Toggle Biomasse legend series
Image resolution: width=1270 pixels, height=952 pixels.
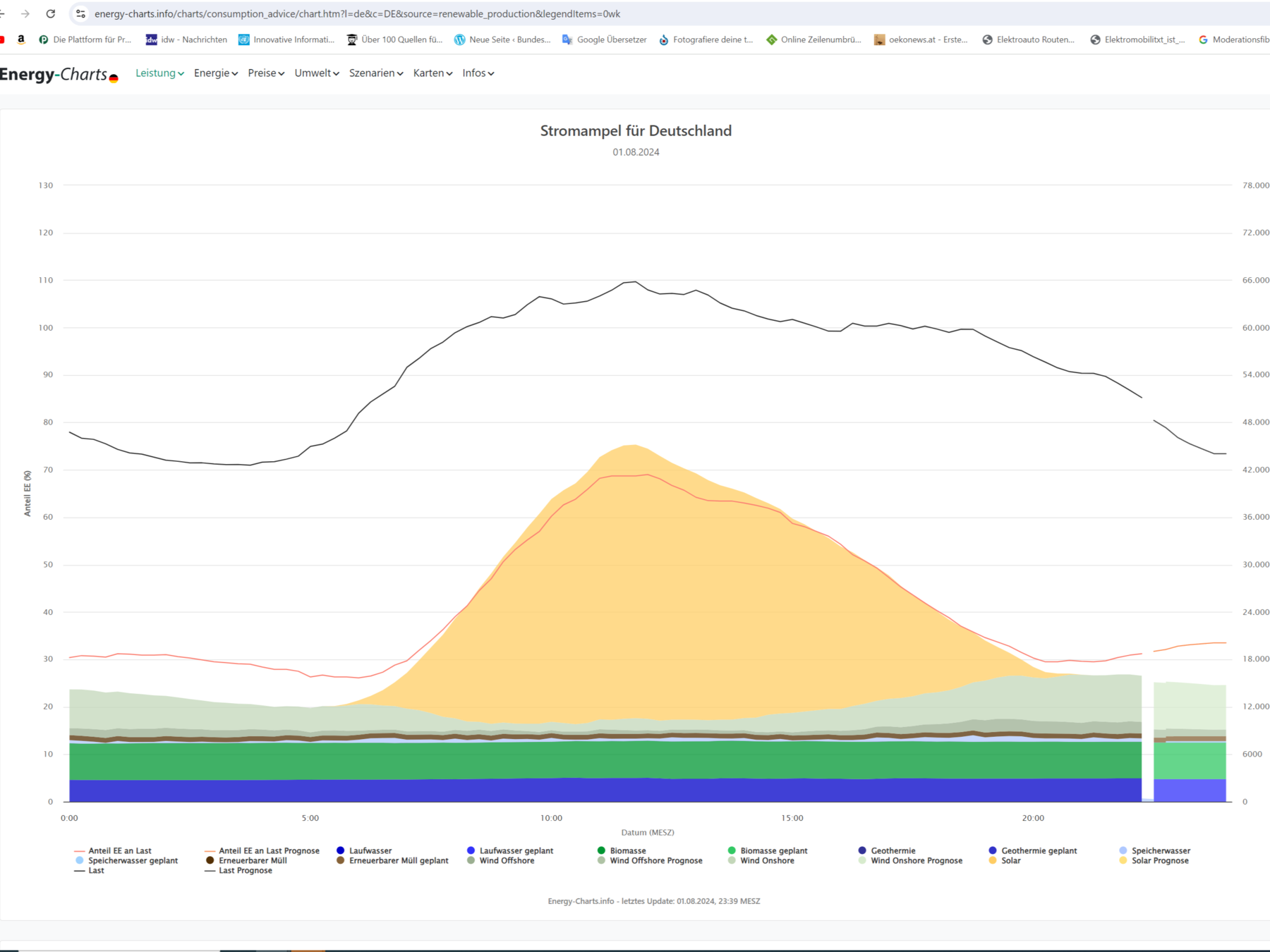pyautogui.click(x=622, y=851)
